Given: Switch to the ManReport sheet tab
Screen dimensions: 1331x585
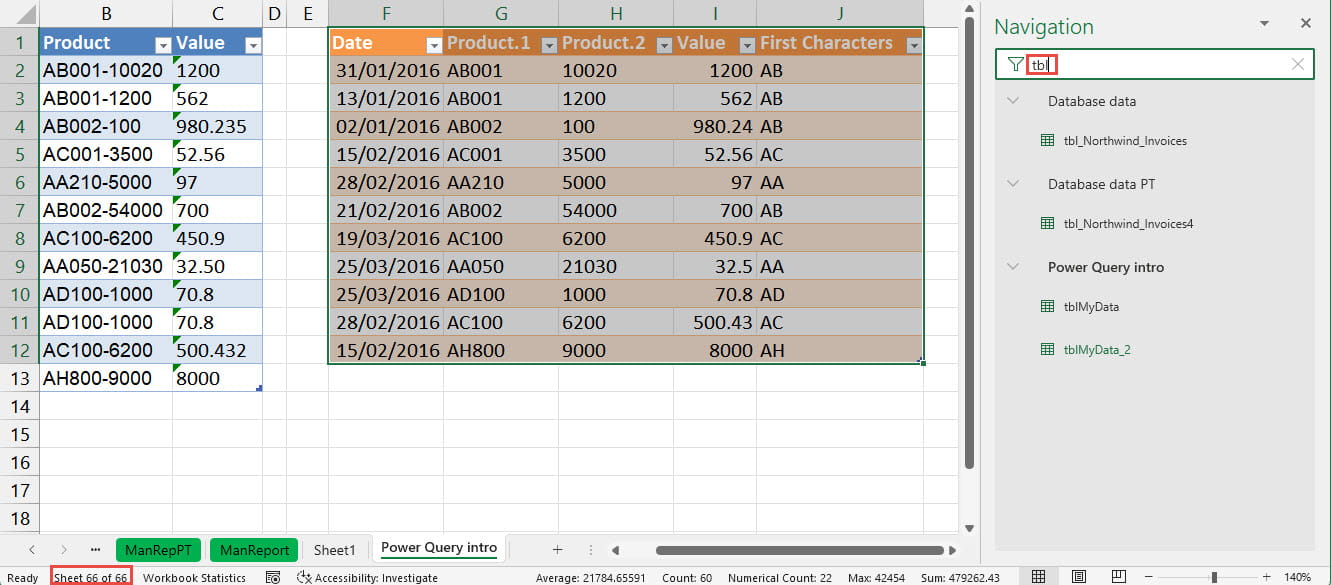Looking at the screenshot, I should pyautogui.click(x=254, y=549).
